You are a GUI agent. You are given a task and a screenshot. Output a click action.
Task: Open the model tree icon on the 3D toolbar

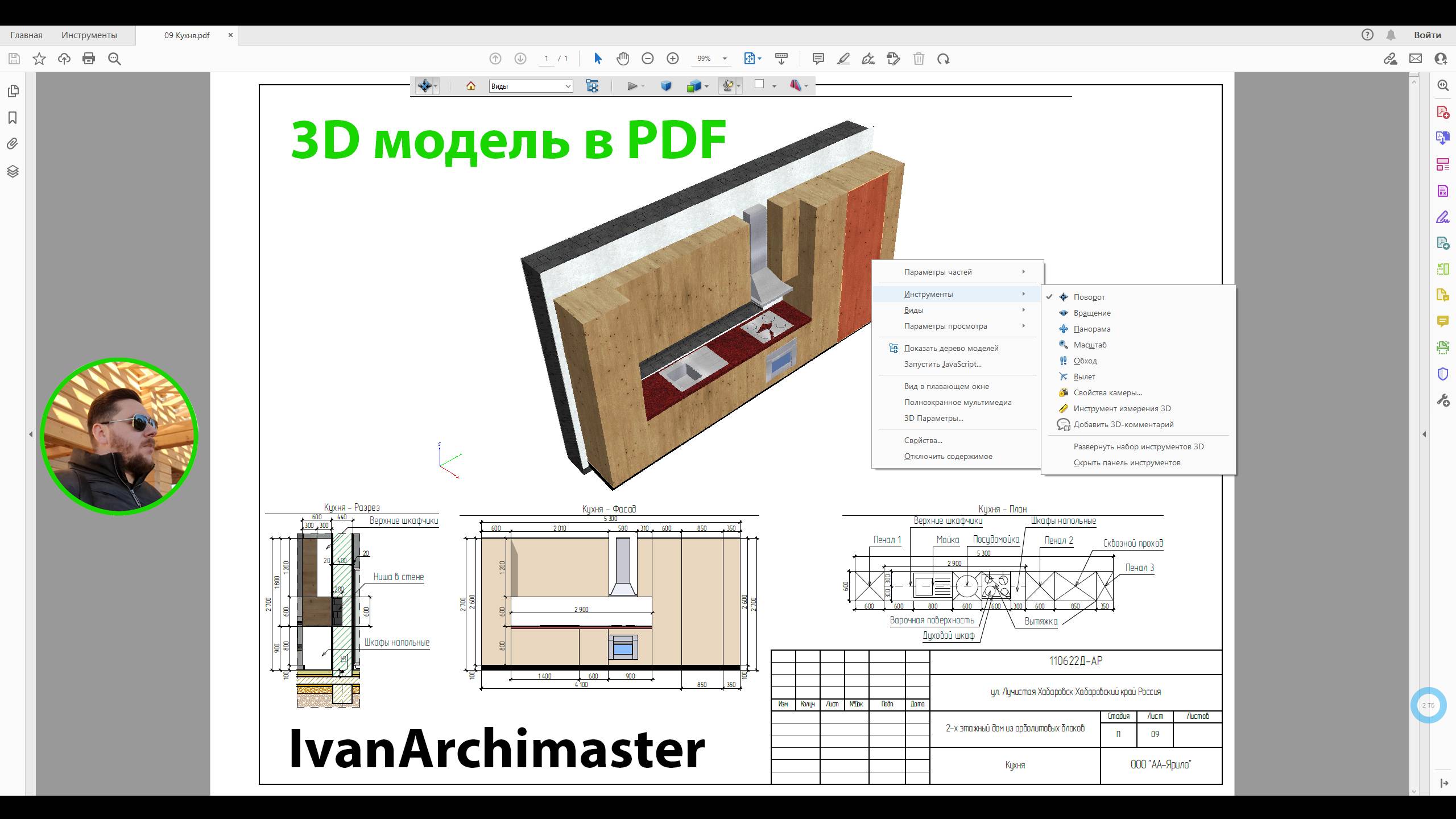click(x=592, y=86)
